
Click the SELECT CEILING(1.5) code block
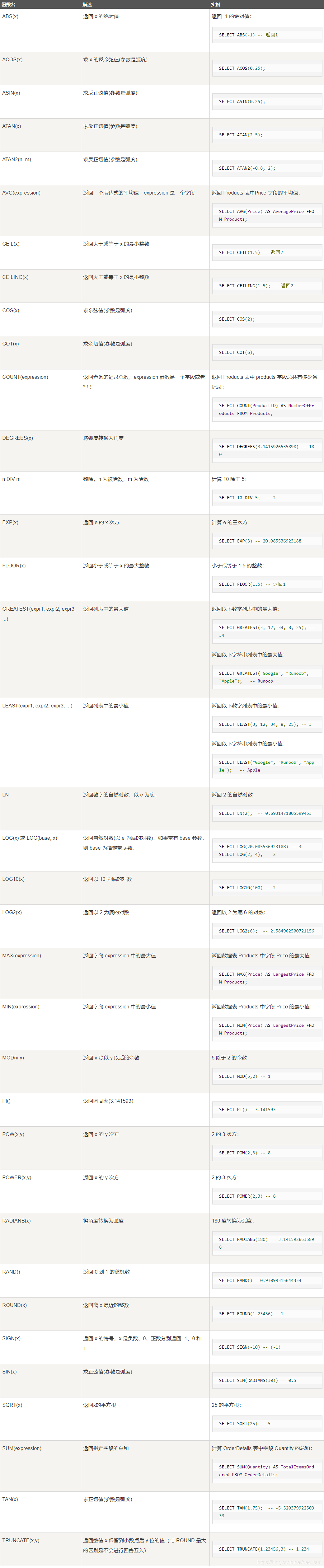tap(267, 286)
